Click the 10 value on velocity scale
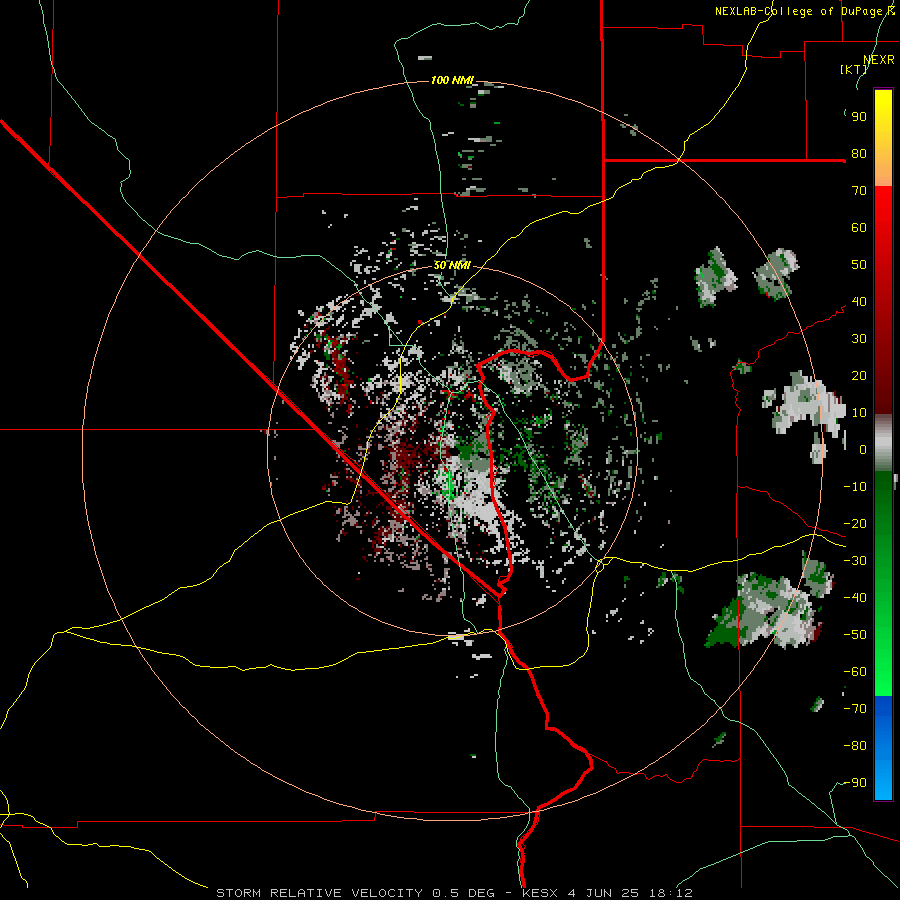 (x=859, y=413)
